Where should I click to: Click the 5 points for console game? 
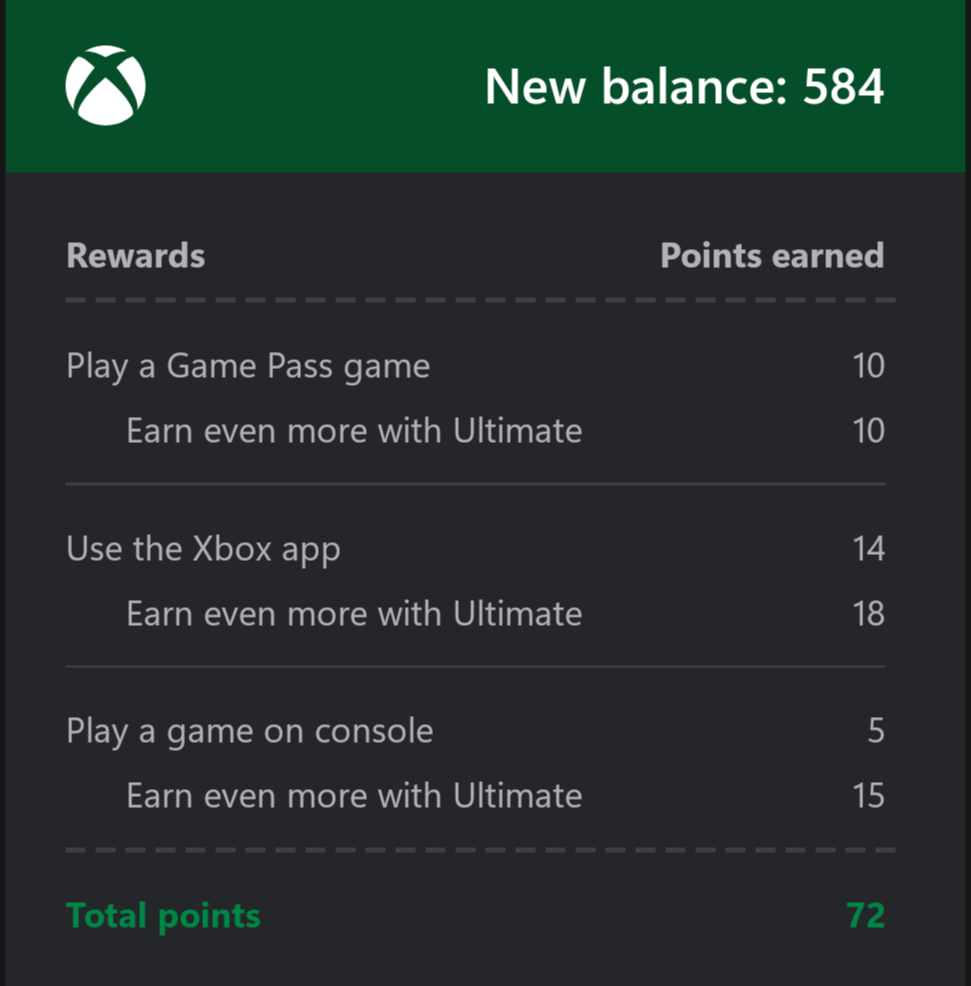[876, 731]
